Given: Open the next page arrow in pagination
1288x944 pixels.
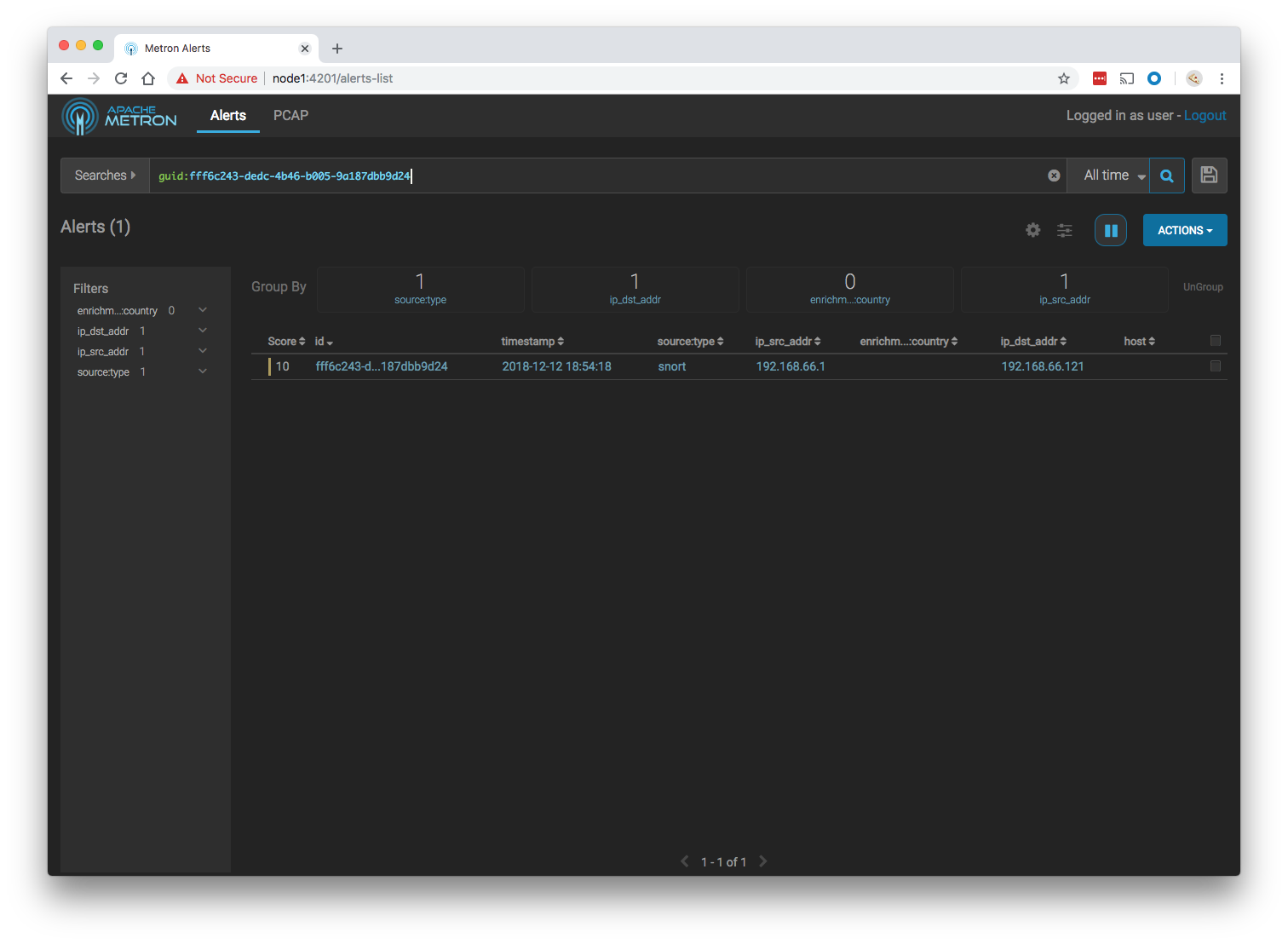Looking at the screenshot, I should 762,861.
